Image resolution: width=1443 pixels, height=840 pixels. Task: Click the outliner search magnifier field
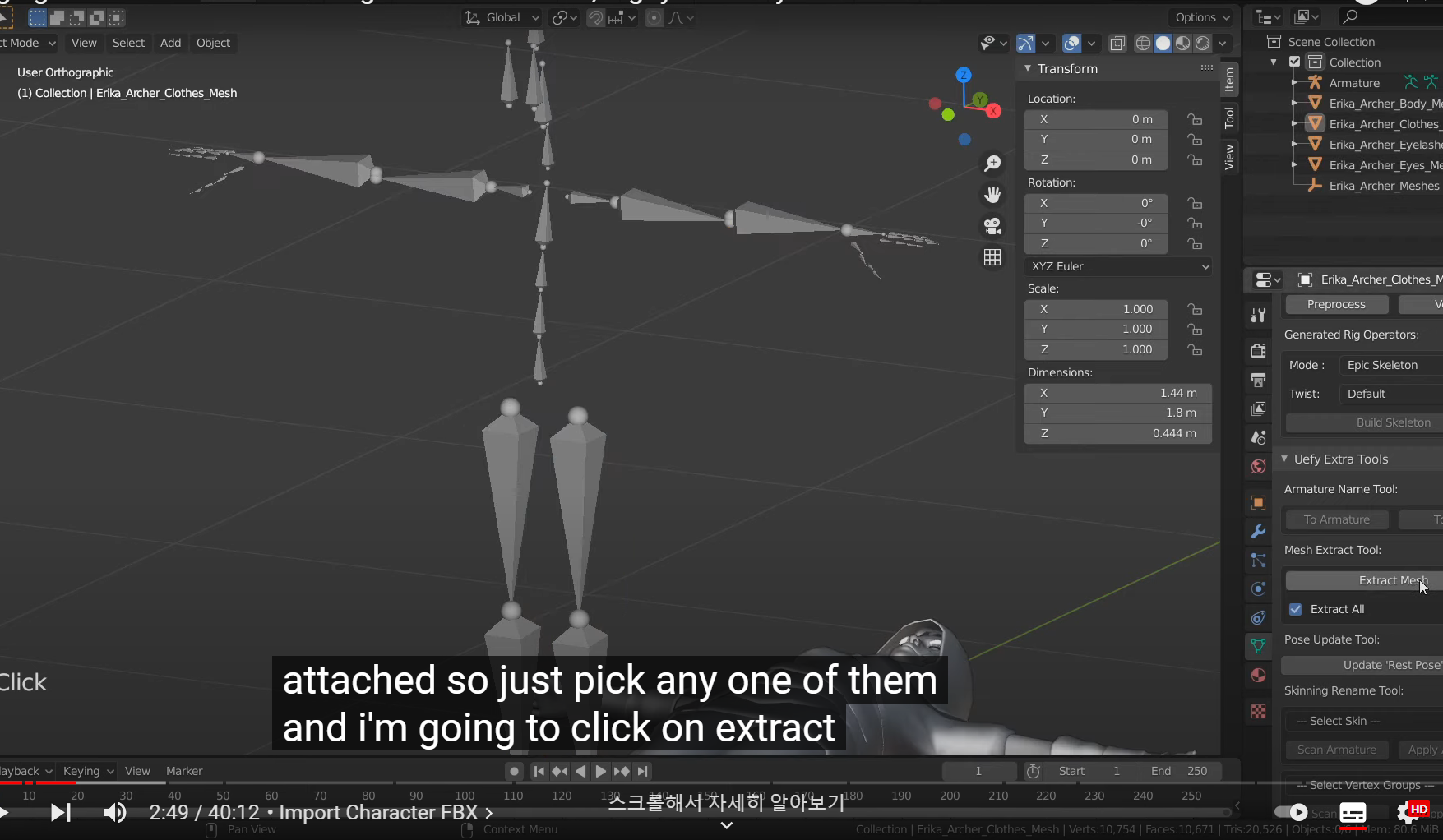pyautogui.click(x=1390, y=16)
